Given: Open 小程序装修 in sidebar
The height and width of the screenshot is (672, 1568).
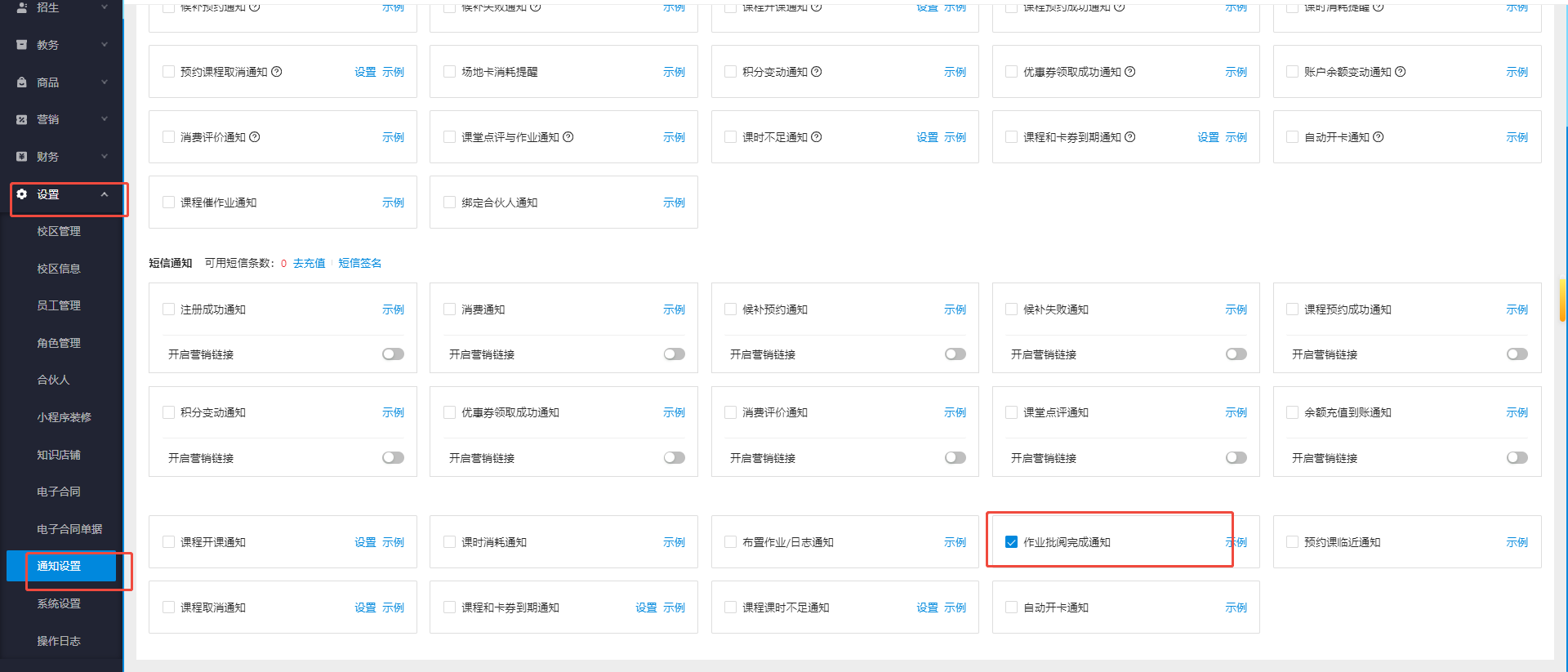Looking at the screenshot, I should [64, 417].
